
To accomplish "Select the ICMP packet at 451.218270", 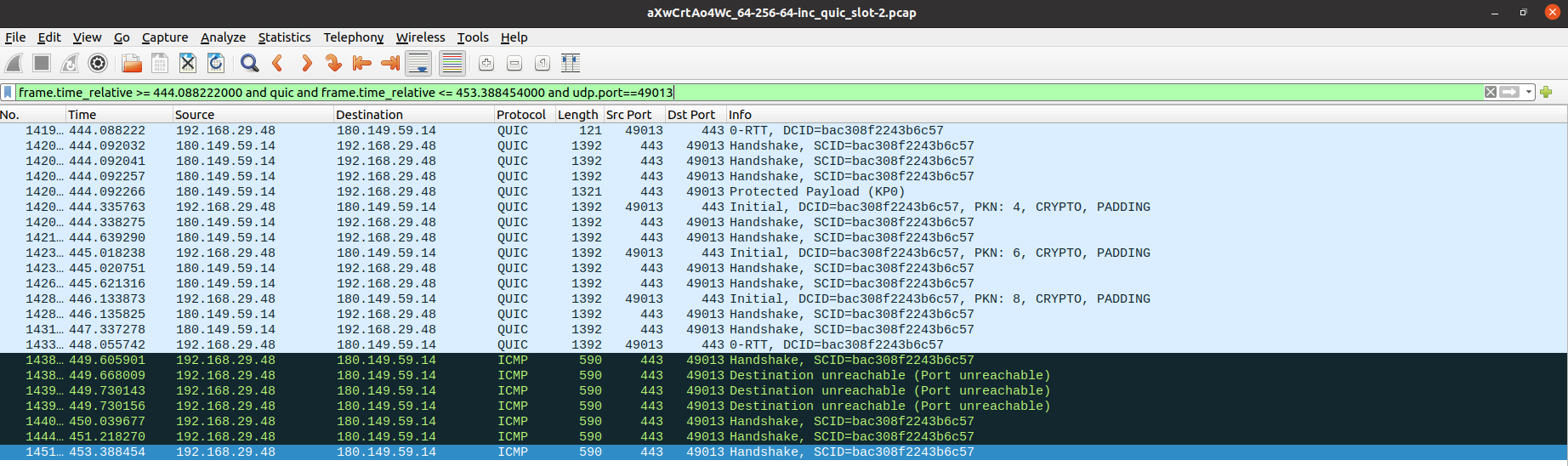I will point(783,437).
